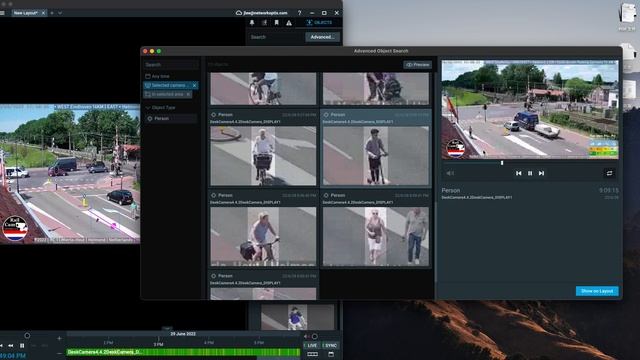
Task: Open the main hamburger menu in Nx window
Action: (2, 13)
